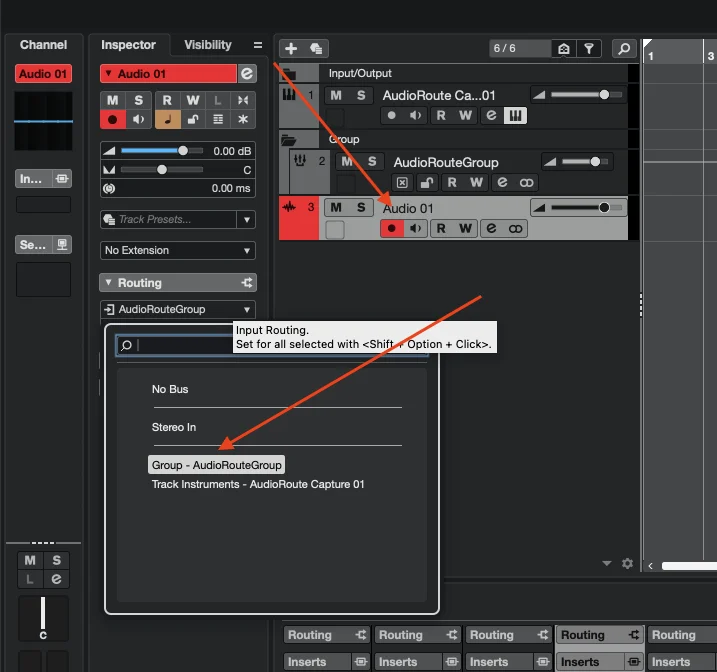
Task: Open channel settings e on AudioRouteGroup track
Action: pos(502,182)
